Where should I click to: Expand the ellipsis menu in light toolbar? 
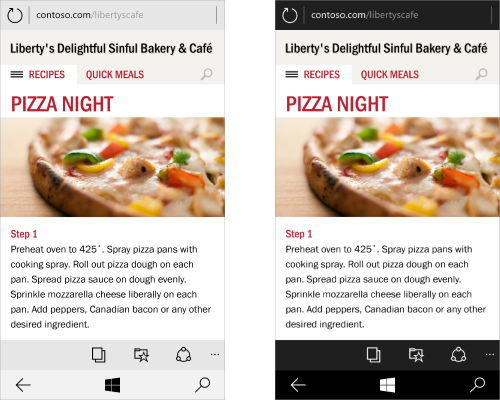click(x=215, y=354)
